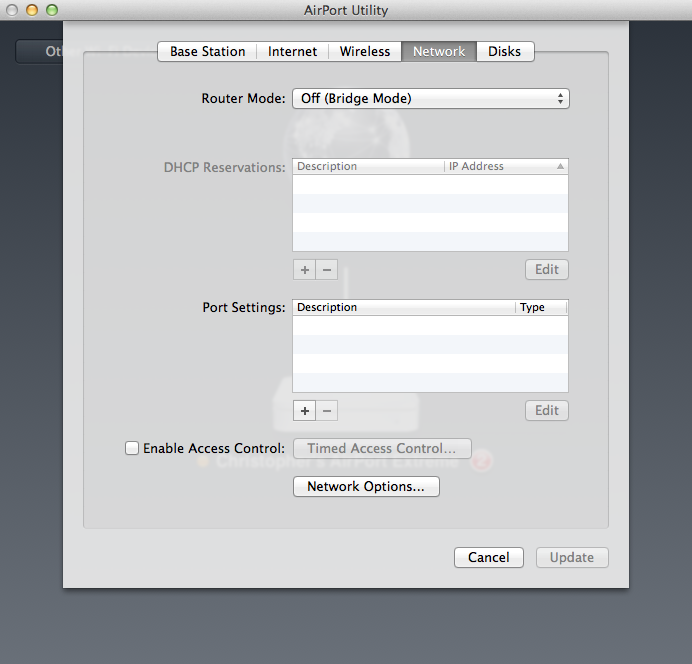Click the Update button
Image resolution: width=692 pixels, height=664 pixels.
[x=572, y=558]
